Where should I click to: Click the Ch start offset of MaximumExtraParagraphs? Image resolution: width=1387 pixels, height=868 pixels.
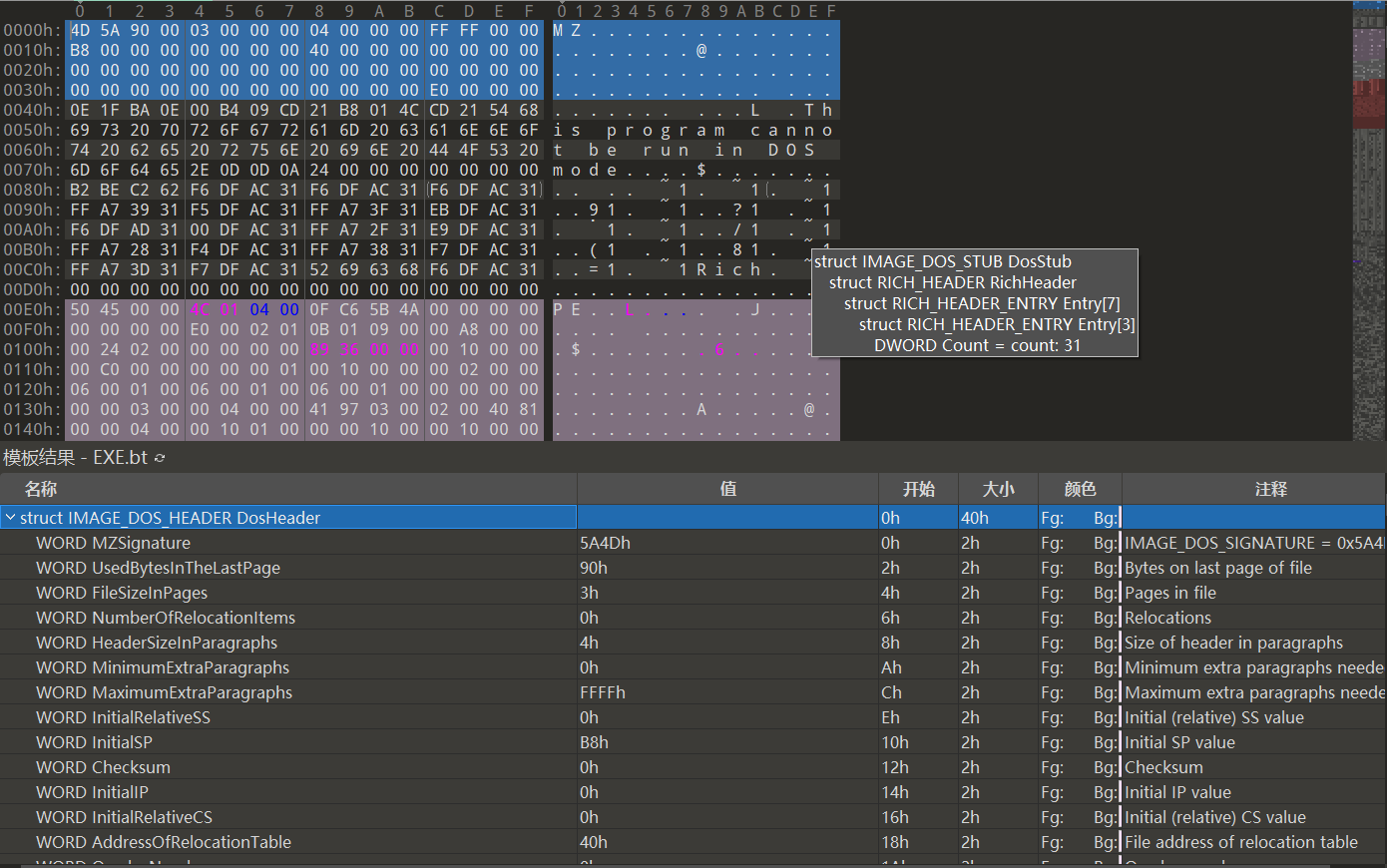click(891, 692)
